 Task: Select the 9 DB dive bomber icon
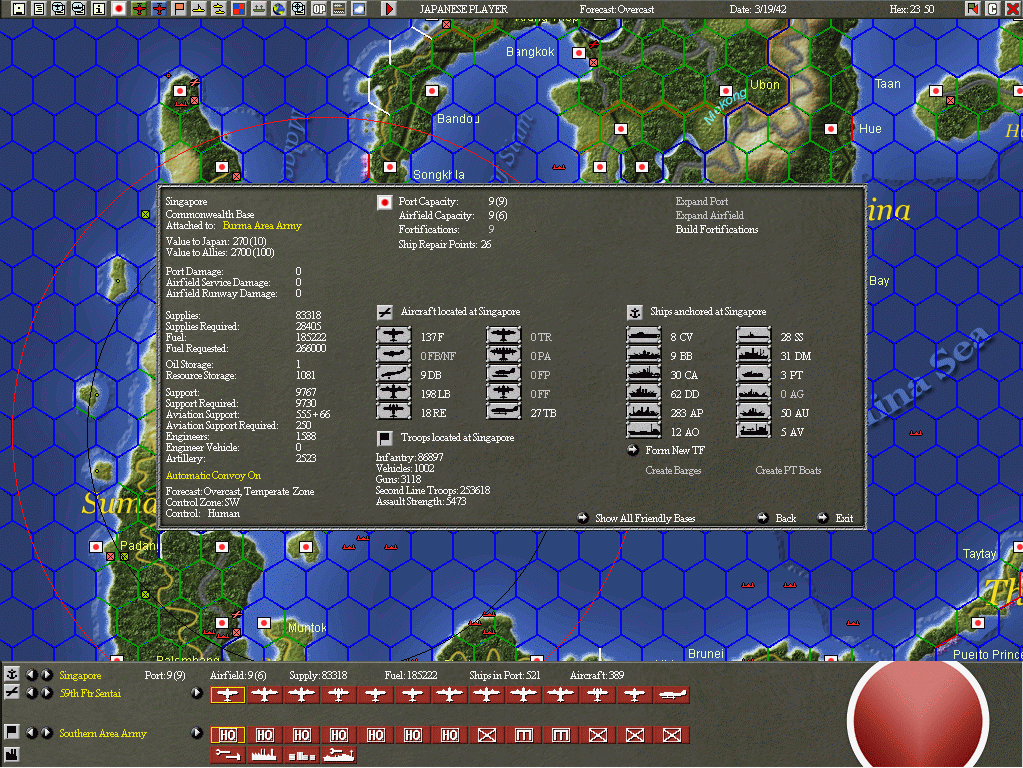(393, 374)
